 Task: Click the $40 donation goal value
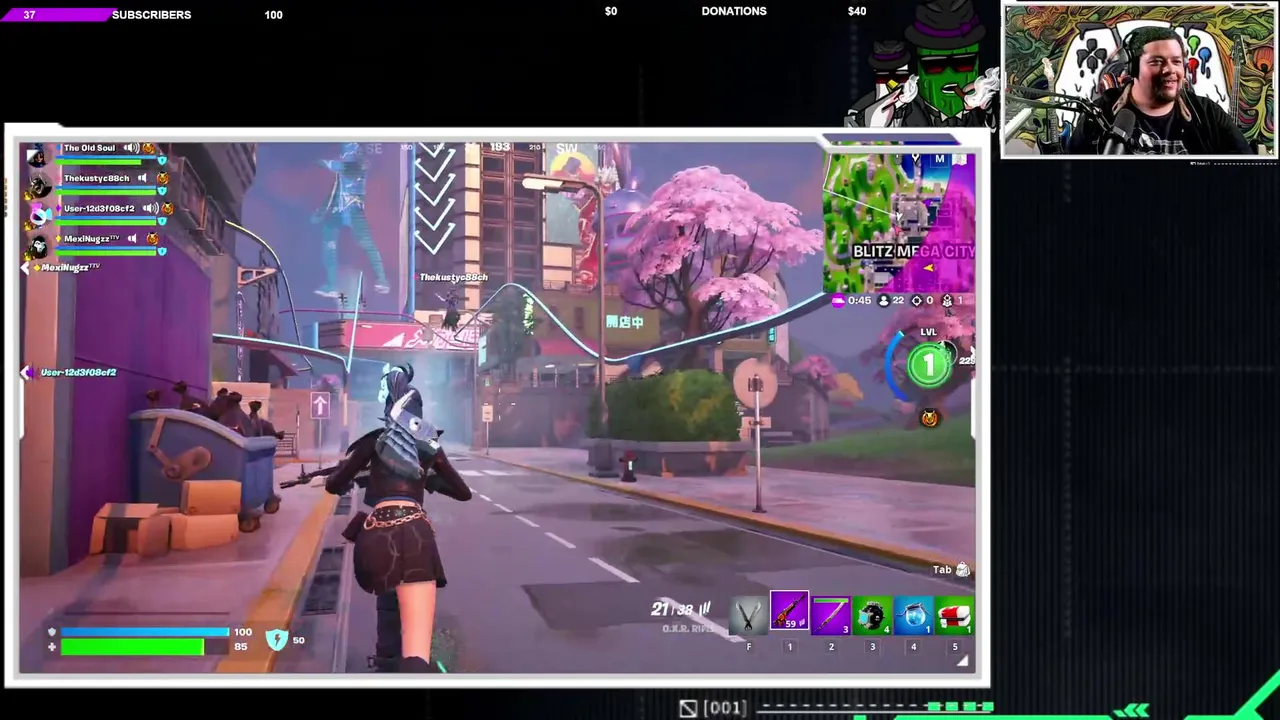857,11
